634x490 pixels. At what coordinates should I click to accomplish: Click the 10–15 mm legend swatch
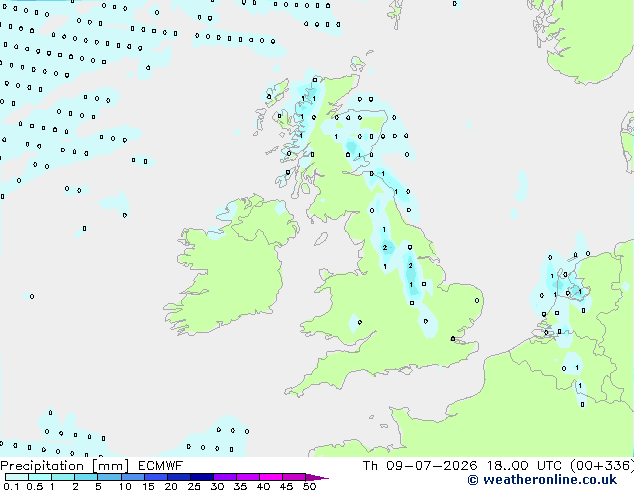132,477
